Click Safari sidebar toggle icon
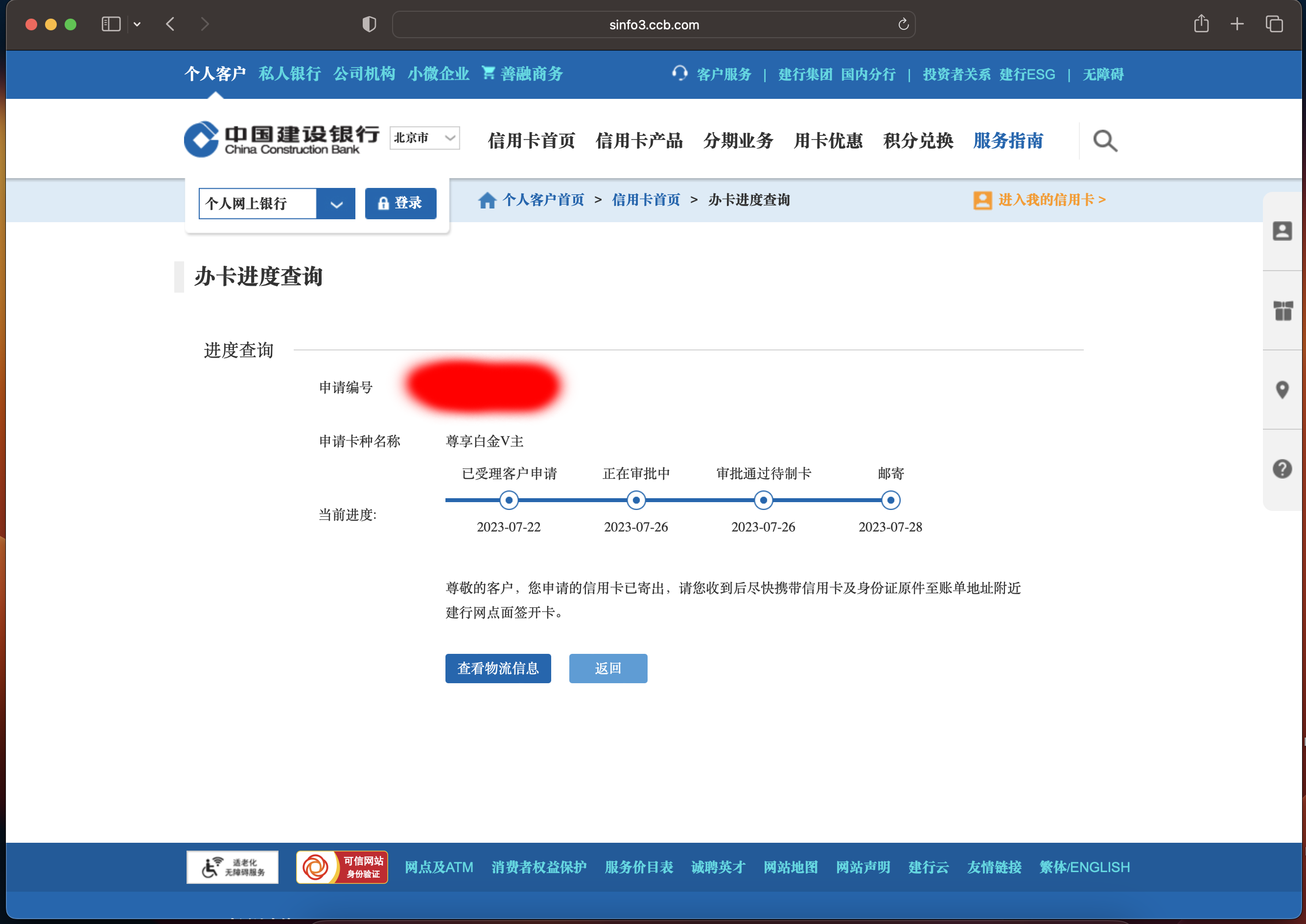This screenshot has width=1306, height=924. [111, 24]
